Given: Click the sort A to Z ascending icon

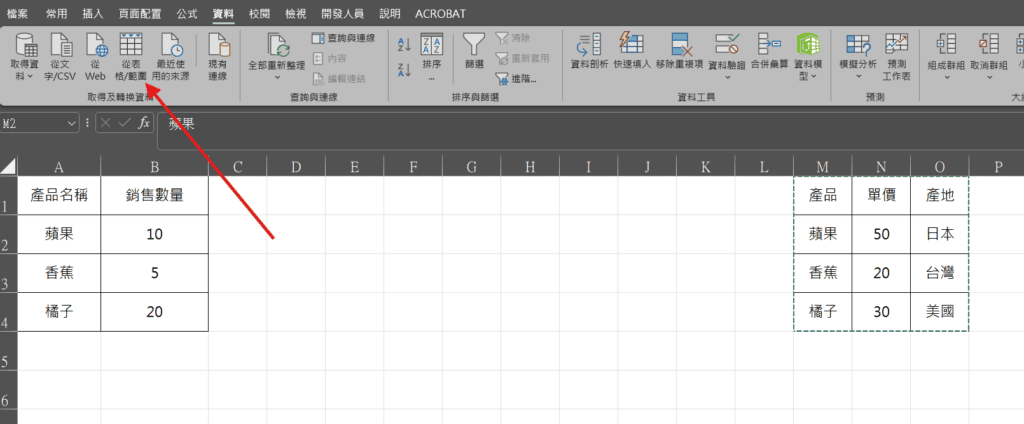Looking at the screenshot, I should click(x=404, y=44).
